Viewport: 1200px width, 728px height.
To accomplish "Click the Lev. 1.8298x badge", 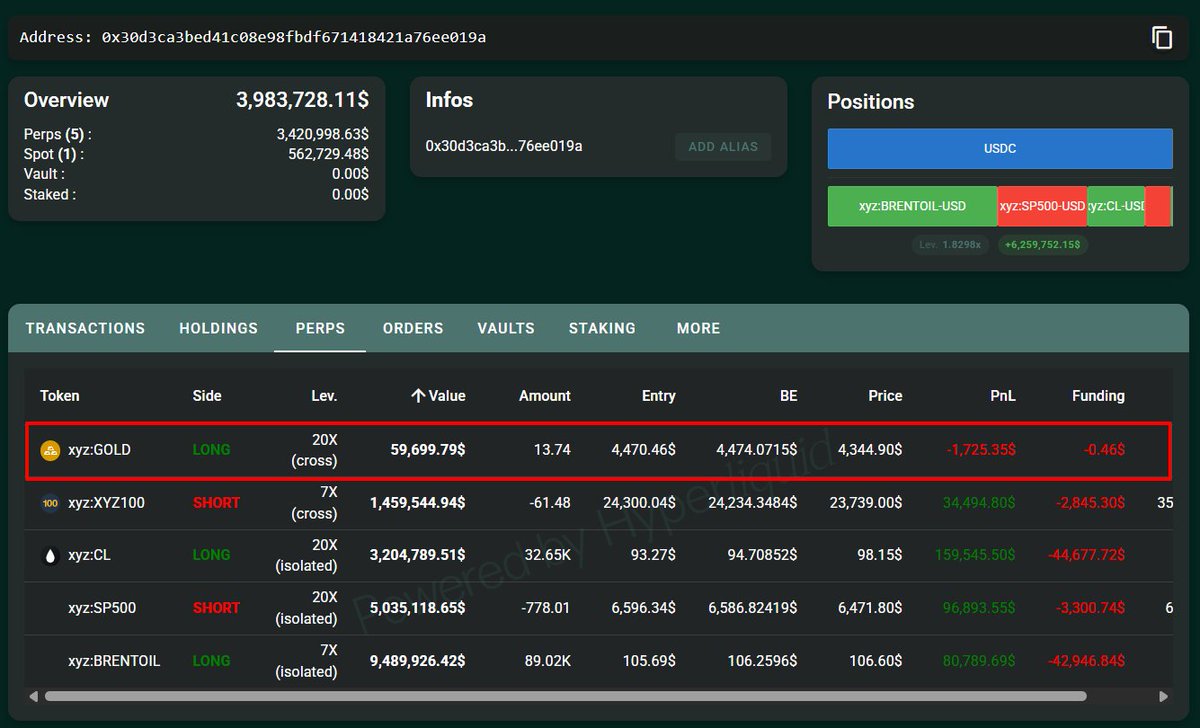I will coord(950,244).
